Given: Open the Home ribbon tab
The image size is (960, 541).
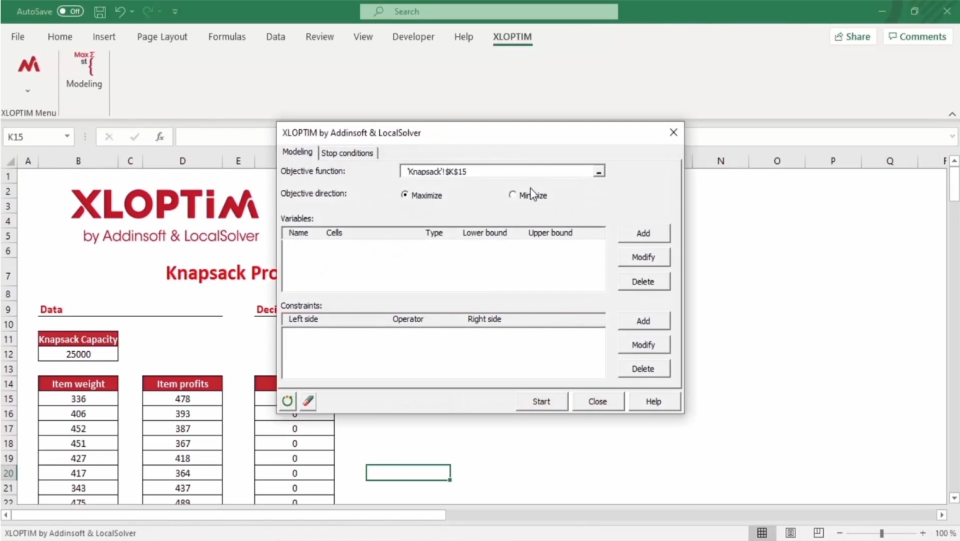Looking at the screenshot, I should point(60,37).
